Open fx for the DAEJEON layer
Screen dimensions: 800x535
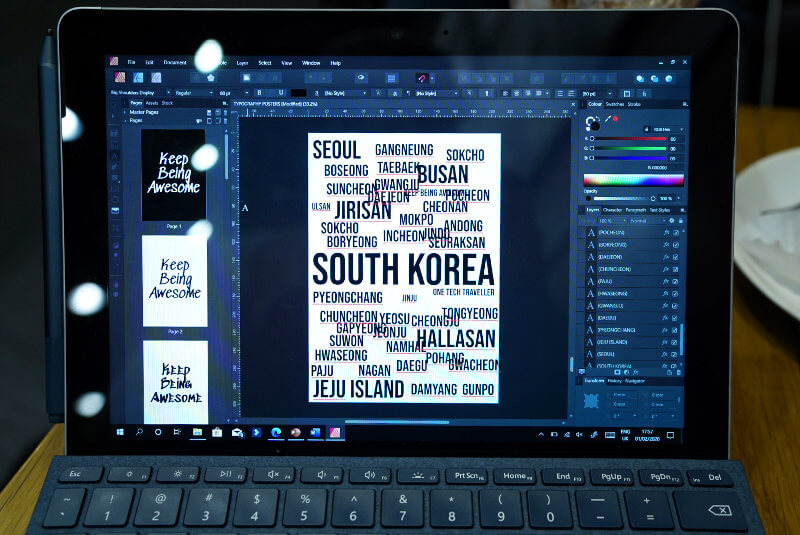click(x=666, y=257)
